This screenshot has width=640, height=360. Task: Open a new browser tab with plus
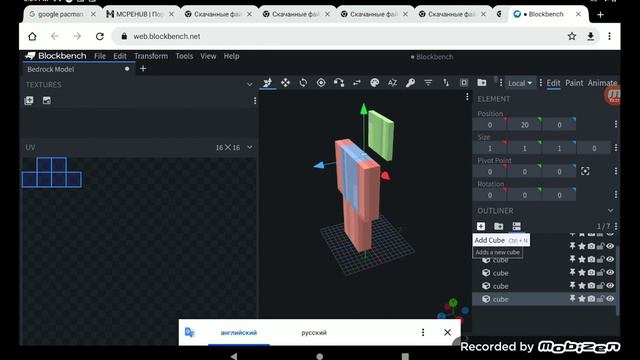pyautogui.click(x=600, y=15)
